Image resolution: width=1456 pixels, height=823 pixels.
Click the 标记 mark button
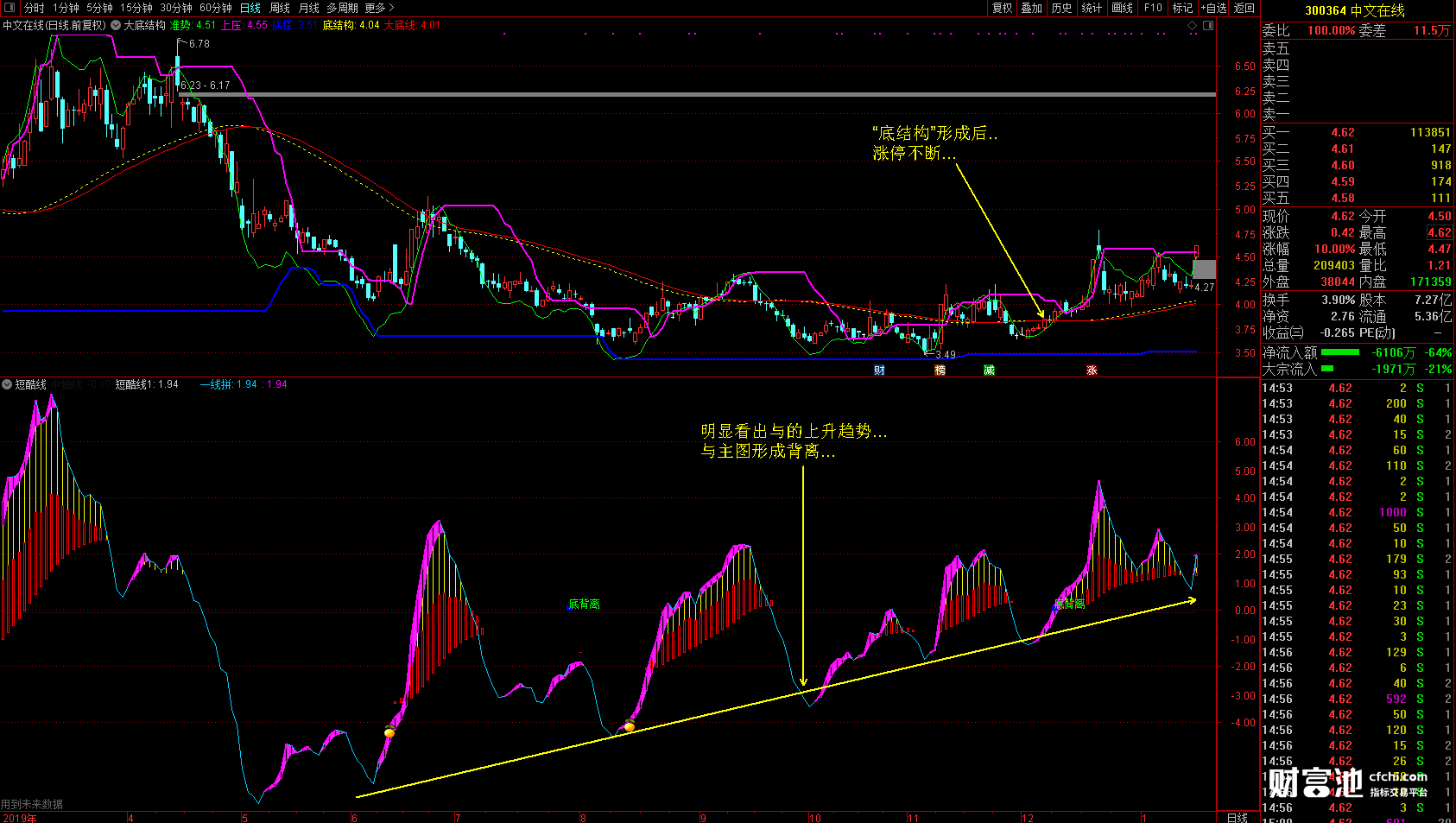coord(1182,8)
